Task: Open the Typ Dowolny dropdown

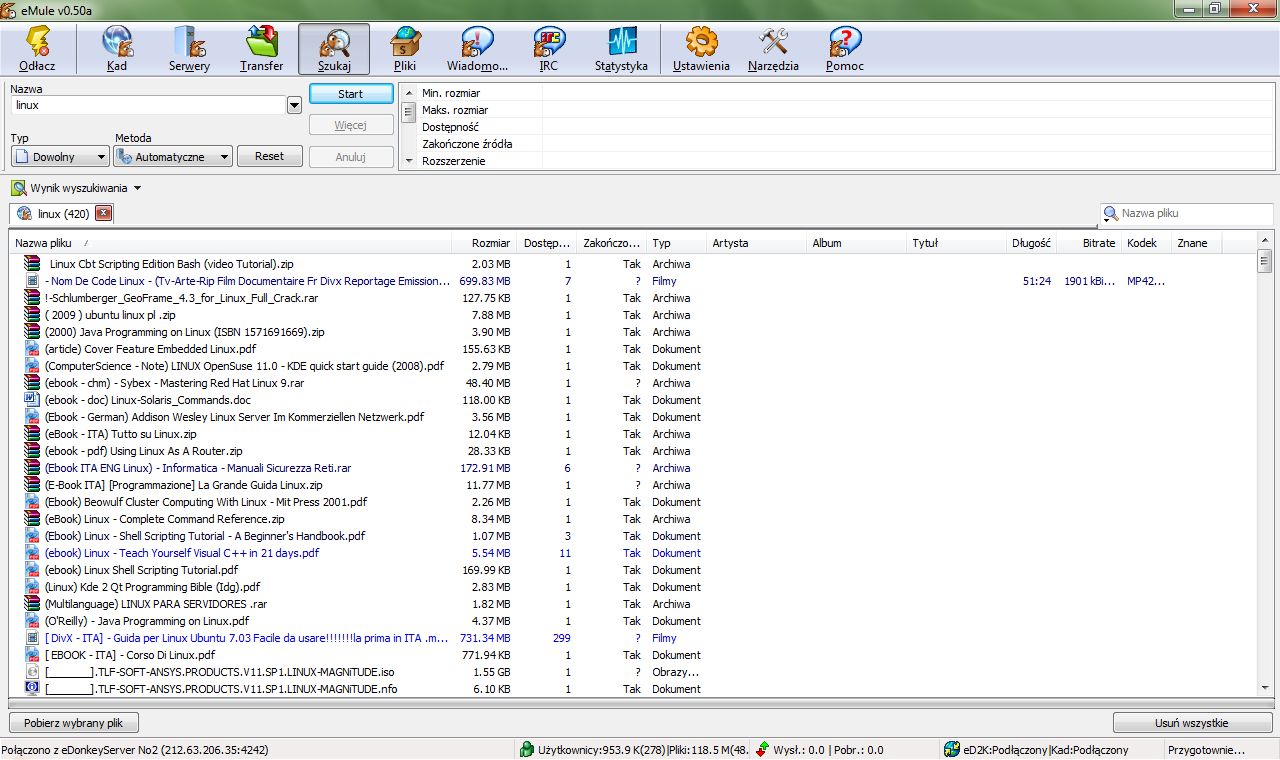Action: click(60, 157)
